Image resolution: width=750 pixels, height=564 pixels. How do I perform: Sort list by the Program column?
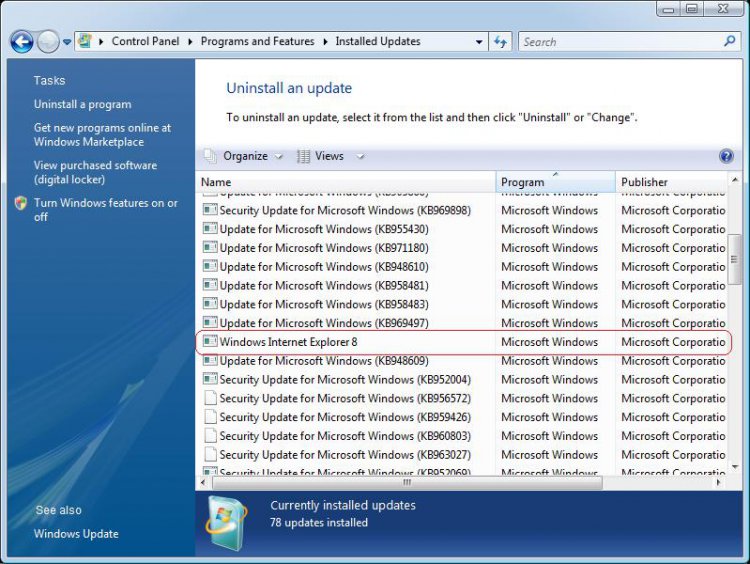(556, 182)
